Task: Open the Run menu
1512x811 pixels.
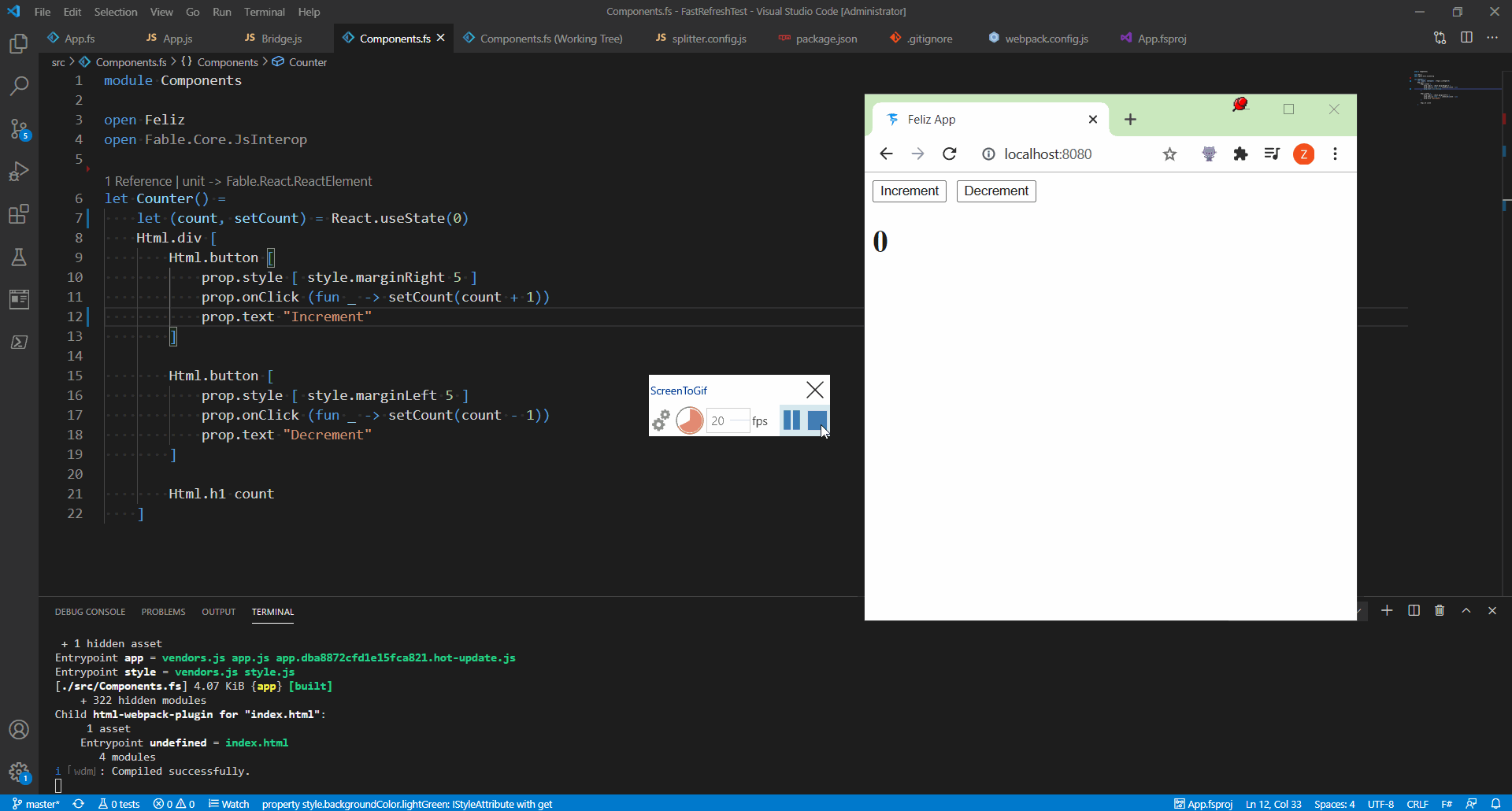Action: [221, 12]
